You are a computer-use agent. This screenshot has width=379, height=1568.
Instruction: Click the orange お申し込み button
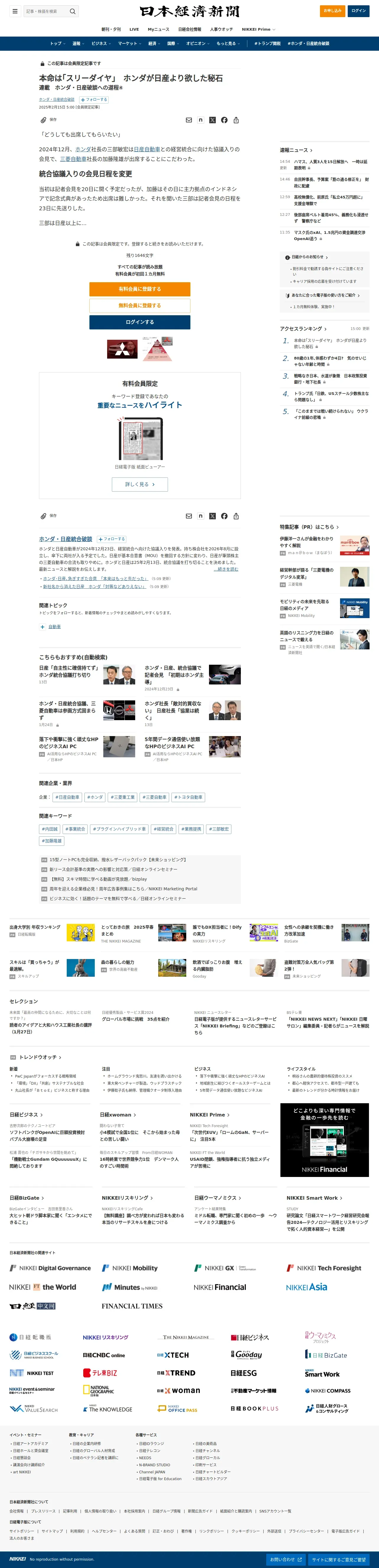[333, 11]
